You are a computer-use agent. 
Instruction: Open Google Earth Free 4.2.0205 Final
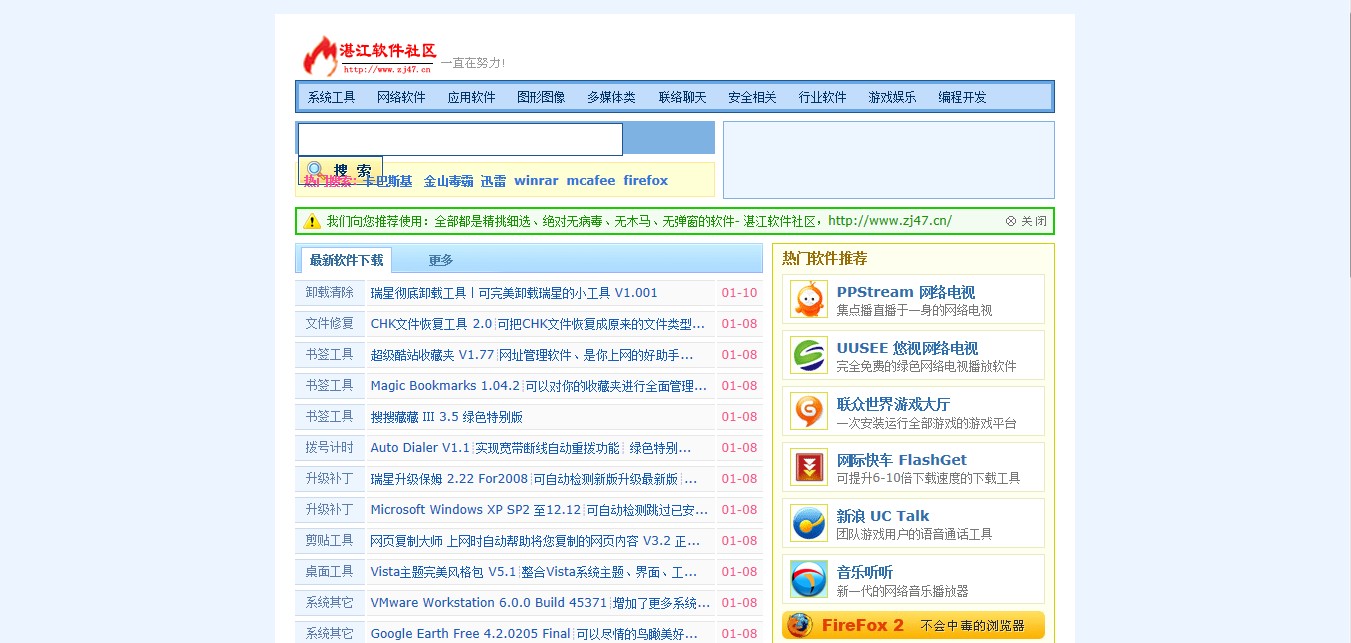534,634
